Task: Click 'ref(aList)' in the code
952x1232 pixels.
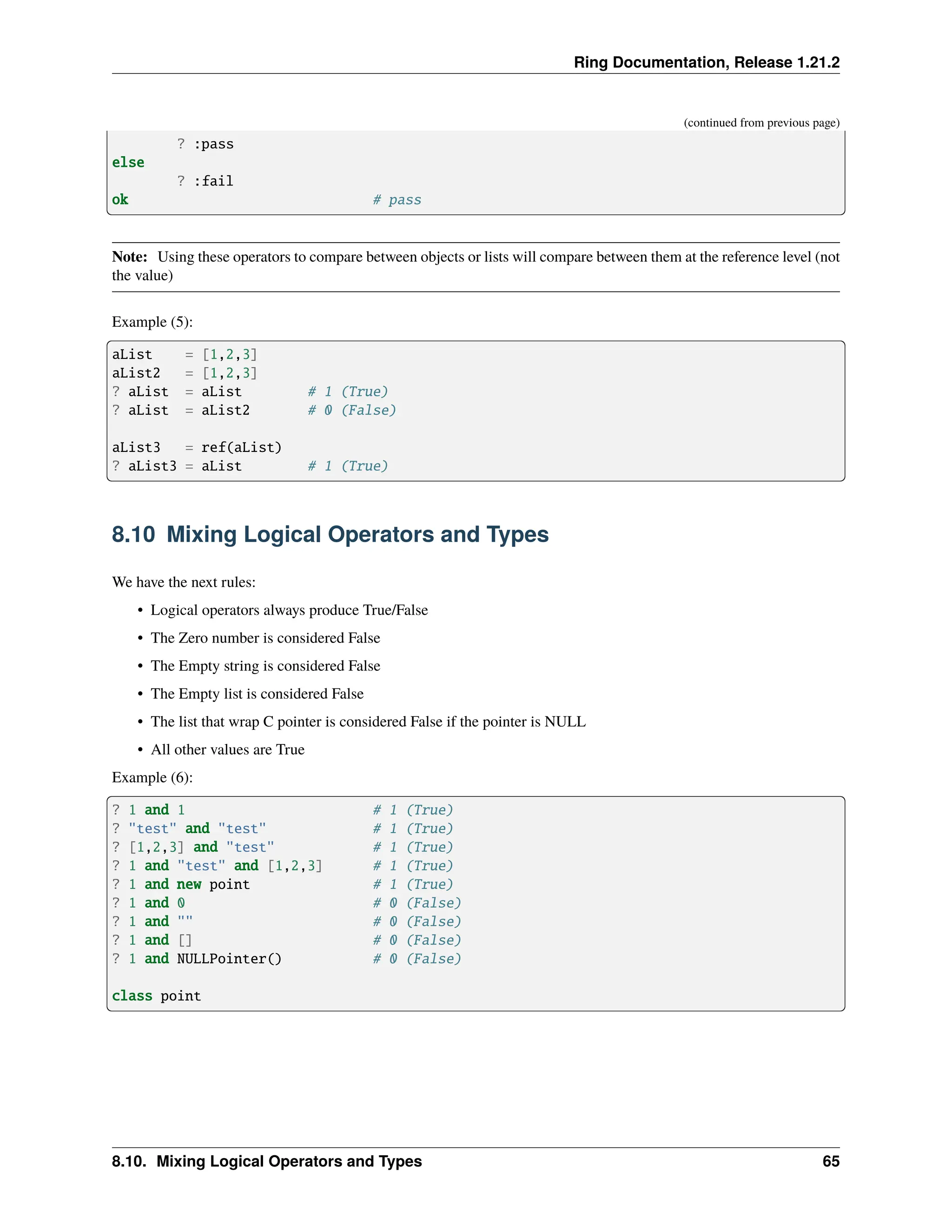Action: (241, 447)
